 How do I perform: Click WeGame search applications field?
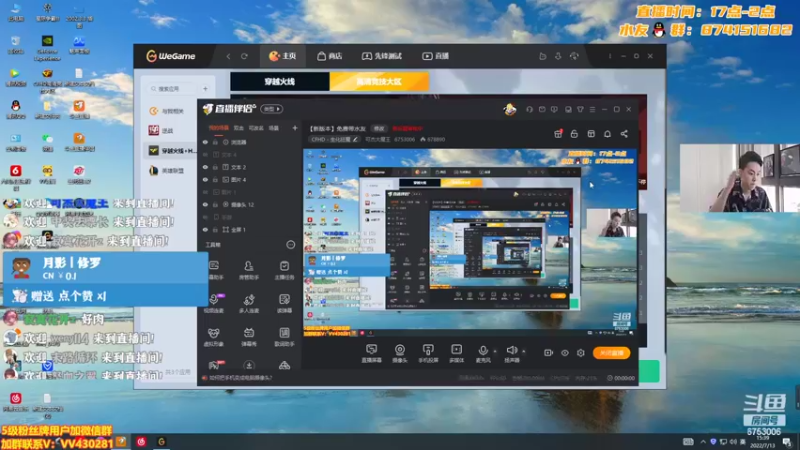point(173,89)
